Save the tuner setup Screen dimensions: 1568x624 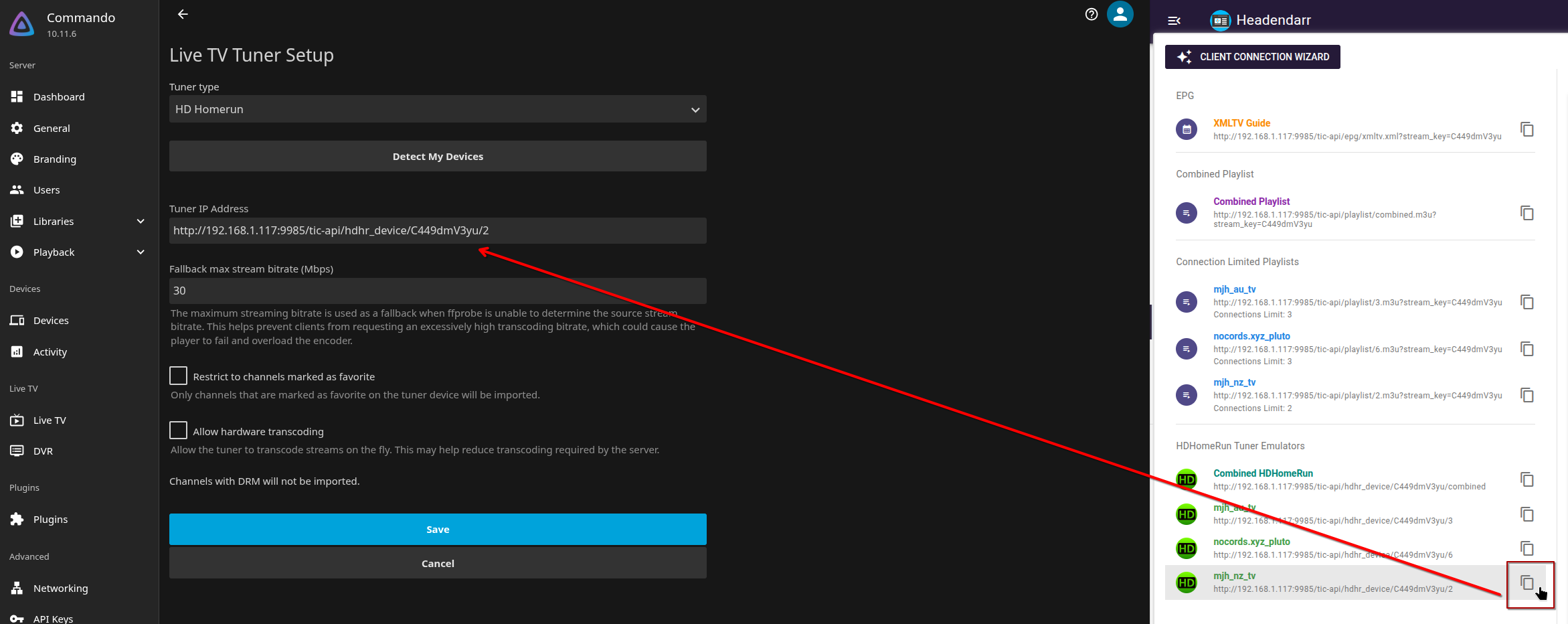pyautogui.click(x=438, y=529)
